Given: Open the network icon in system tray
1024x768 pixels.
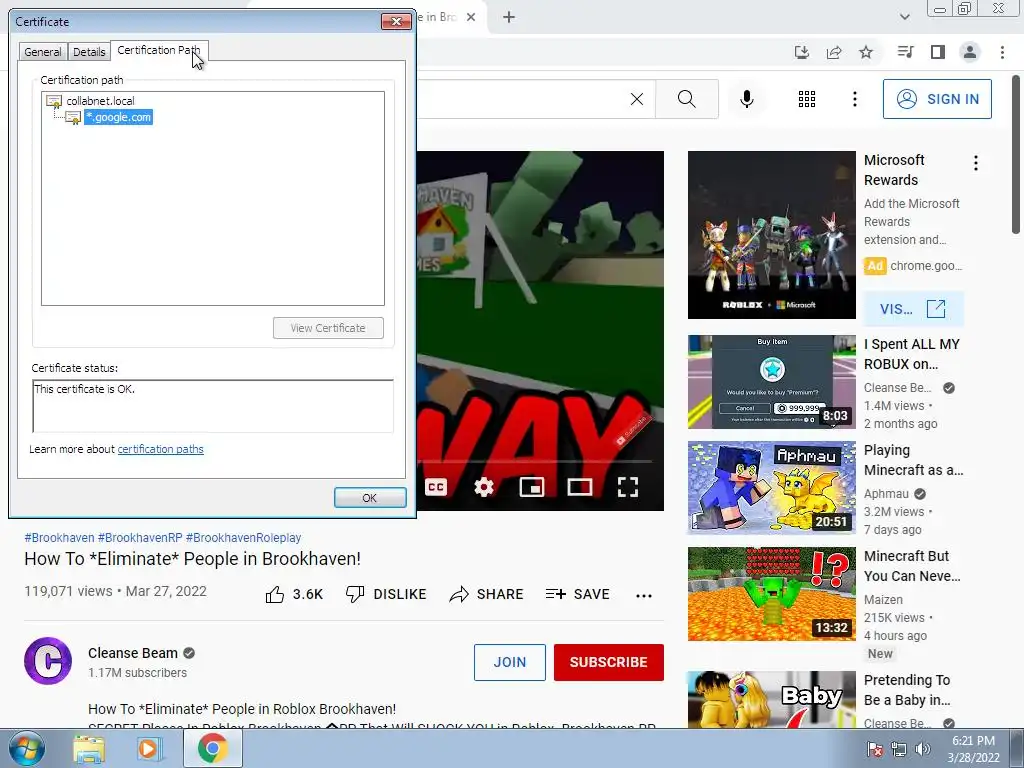Looking at the screenshot, I should [899, 750].
